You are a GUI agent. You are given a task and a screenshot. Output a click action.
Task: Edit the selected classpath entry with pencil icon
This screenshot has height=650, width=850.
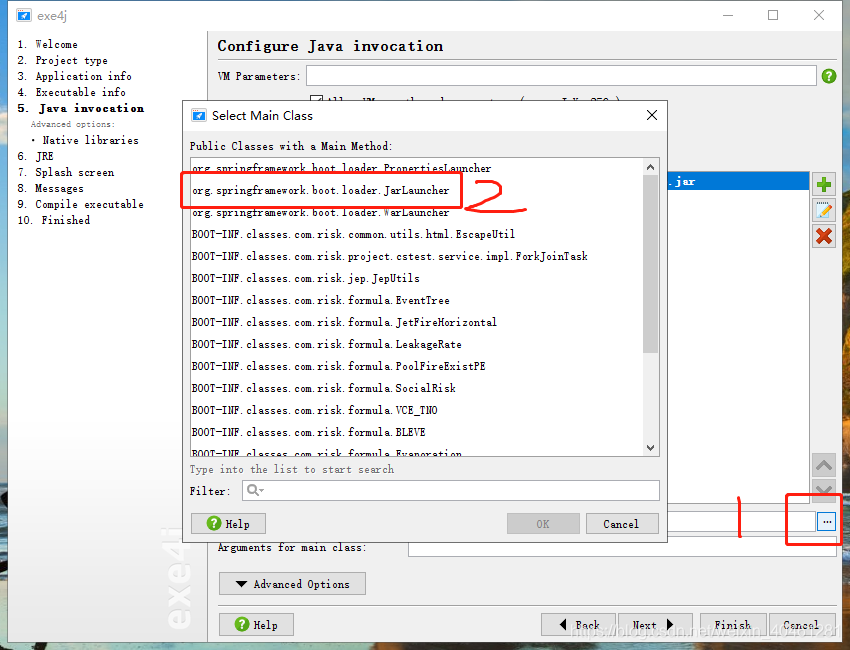[x=823, y=209]
